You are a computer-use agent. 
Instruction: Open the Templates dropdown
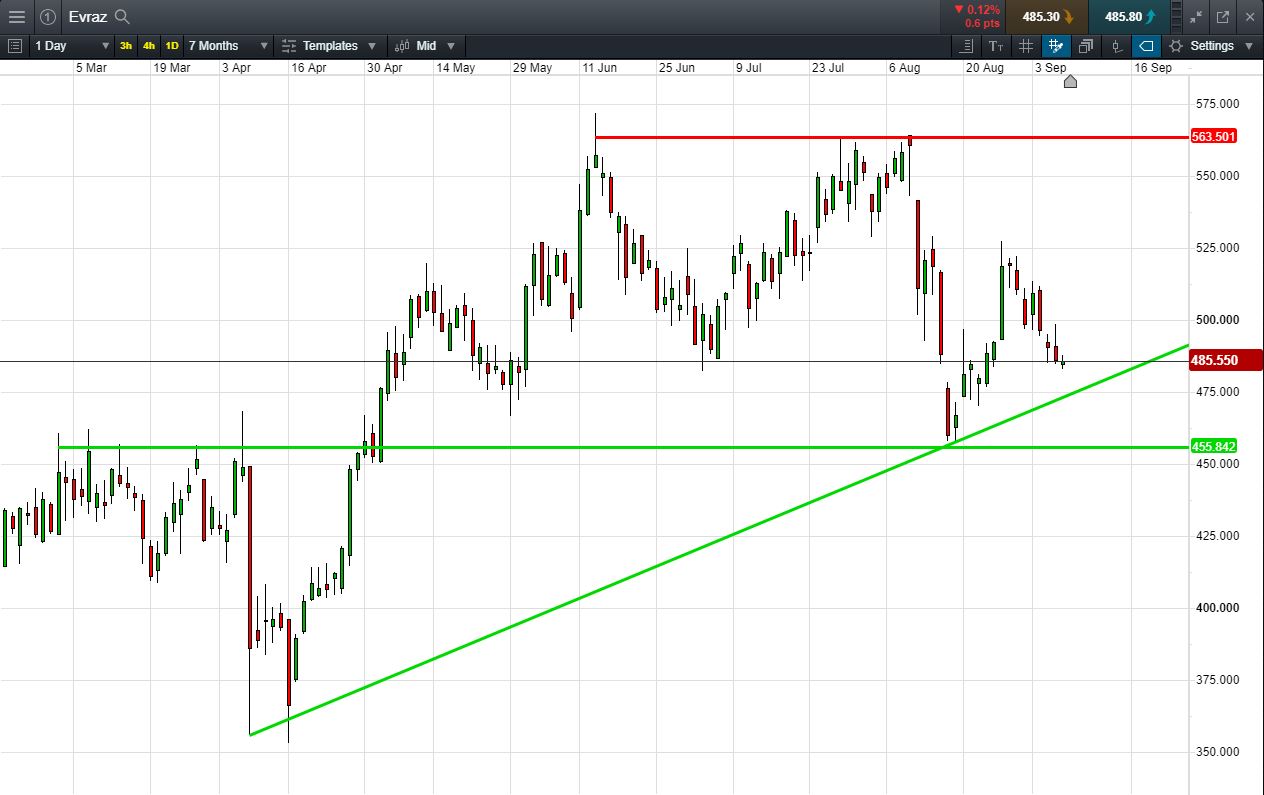pyautogui.click(x=329, y=46)
